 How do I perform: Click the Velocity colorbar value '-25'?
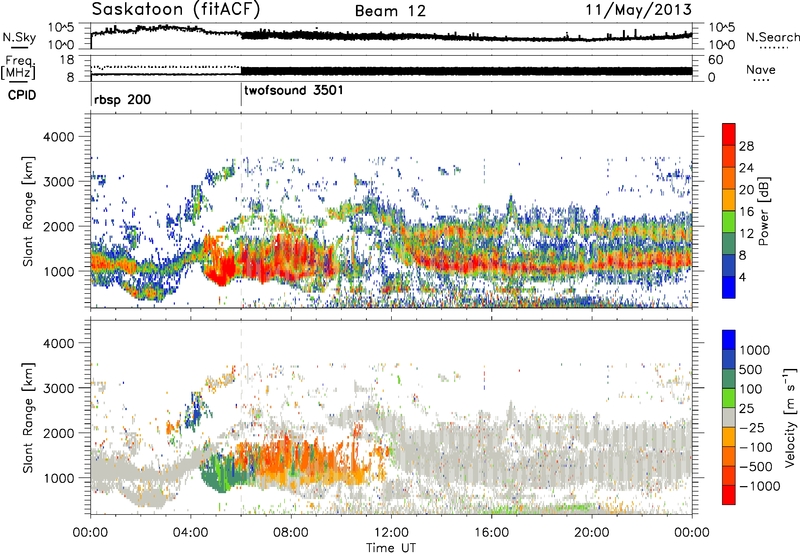click(753, 428)
